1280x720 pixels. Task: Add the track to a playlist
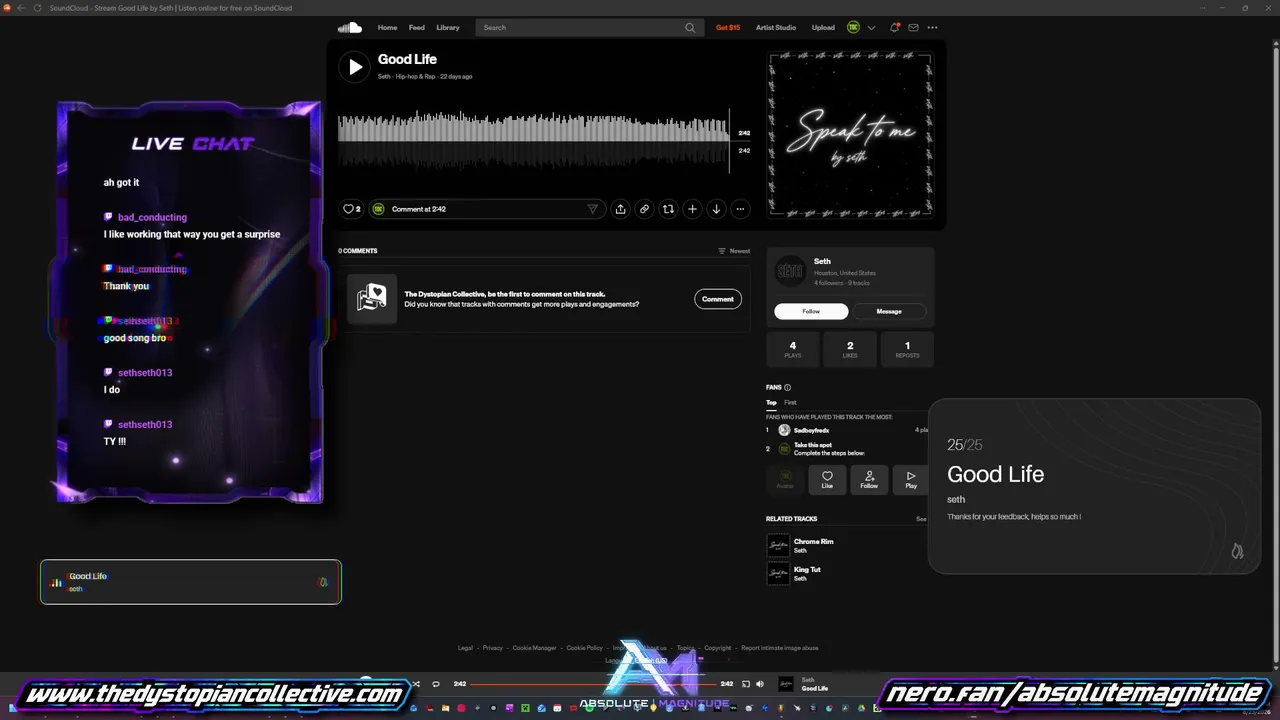tap(692, 209)
